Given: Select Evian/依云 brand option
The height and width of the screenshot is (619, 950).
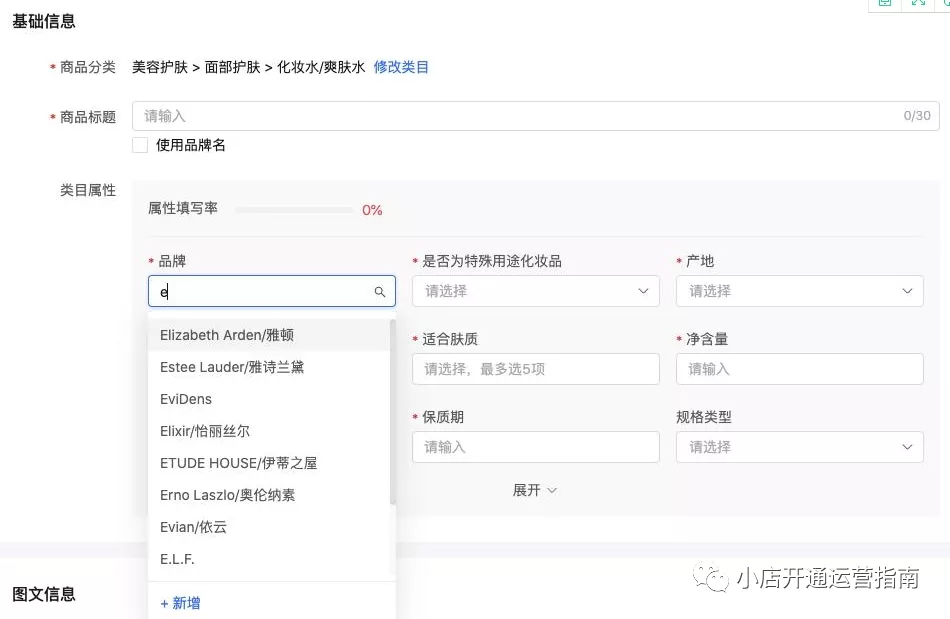Looking at the screenshot, I should click(269, 528).
